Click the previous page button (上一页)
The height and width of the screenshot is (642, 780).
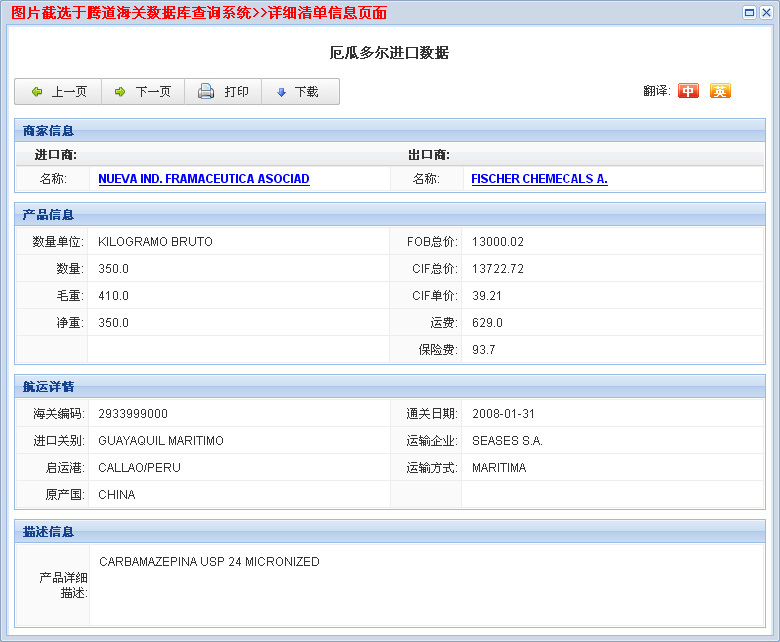point(59,92)
